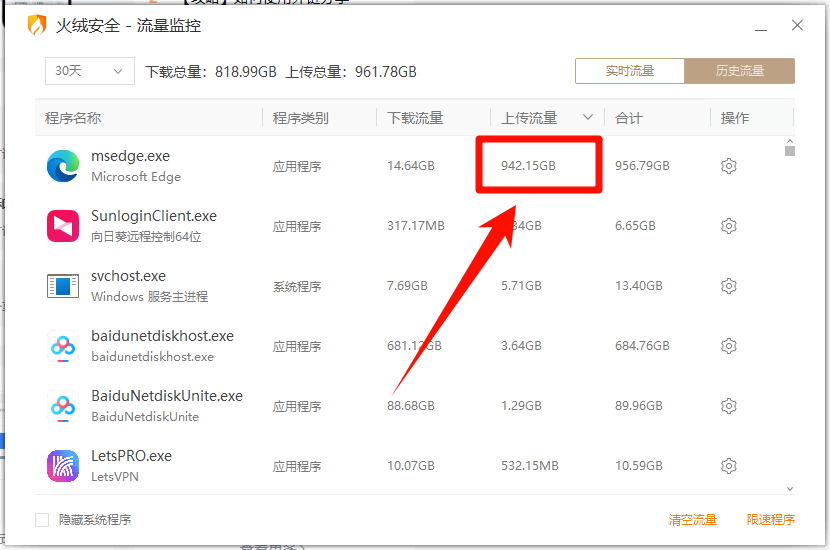Click the 10.59GB total value
Screen dimensions: 830x550
(638, 466)
